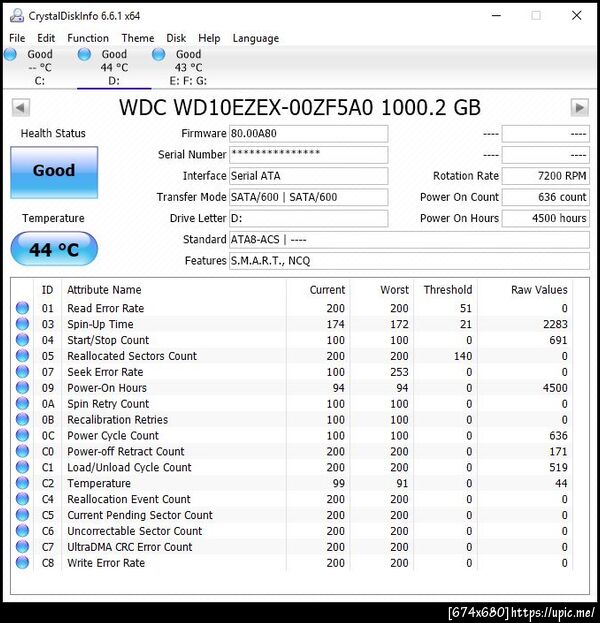Screen dimensions: 600x623
Task: Select the E: F: G: drive status orb
Action: point(159,54)
